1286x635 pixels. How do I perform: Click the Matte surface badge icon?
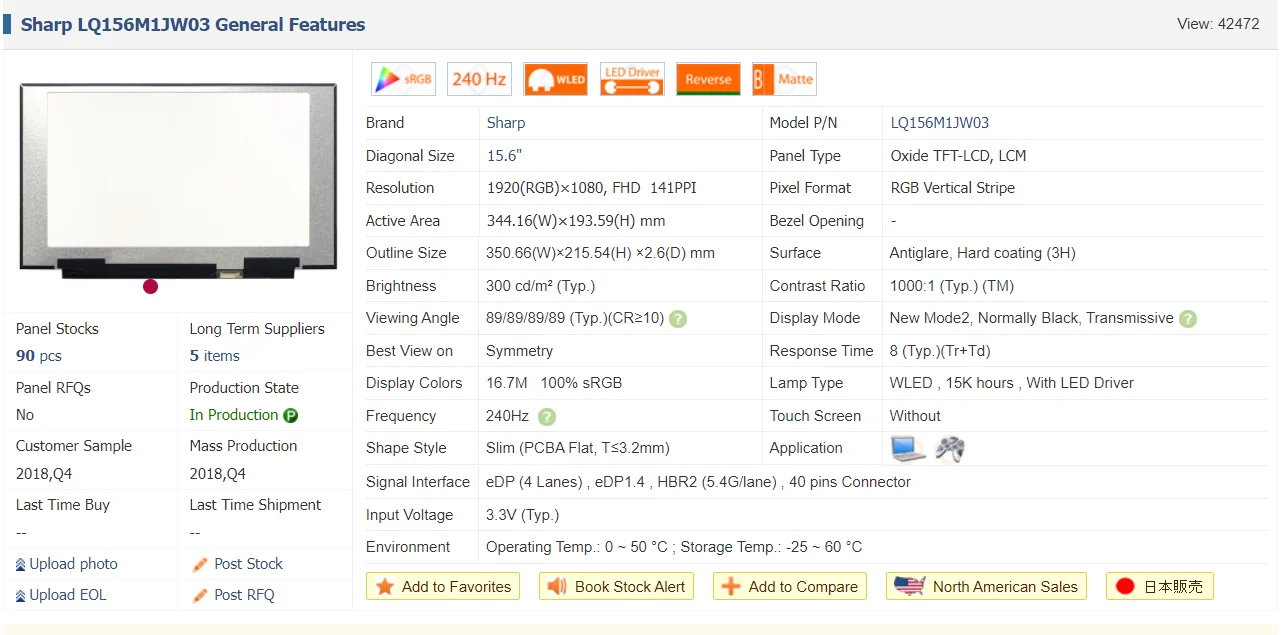pos(784,79)
